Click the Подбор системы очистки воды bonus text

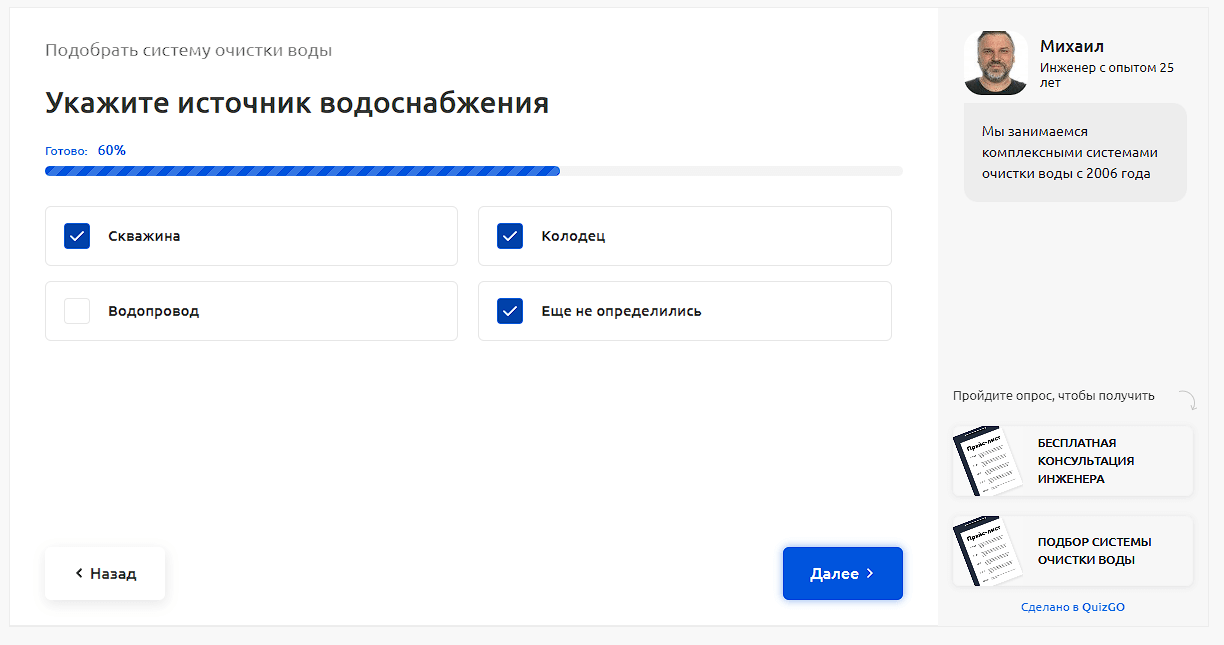click(x=1094, y=551)
